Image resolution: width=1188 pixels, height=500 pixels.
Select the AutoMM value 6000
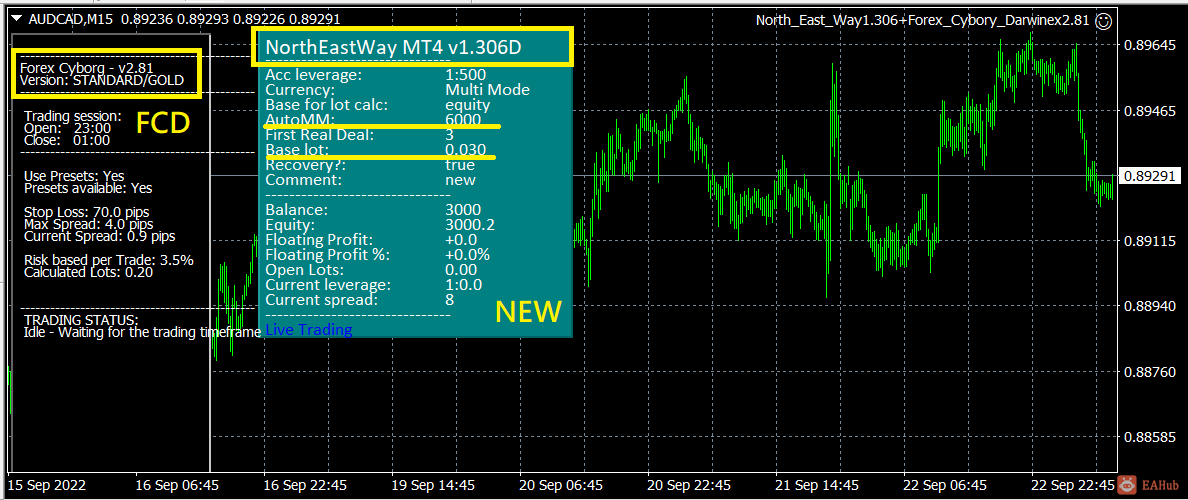click(463, 120)
